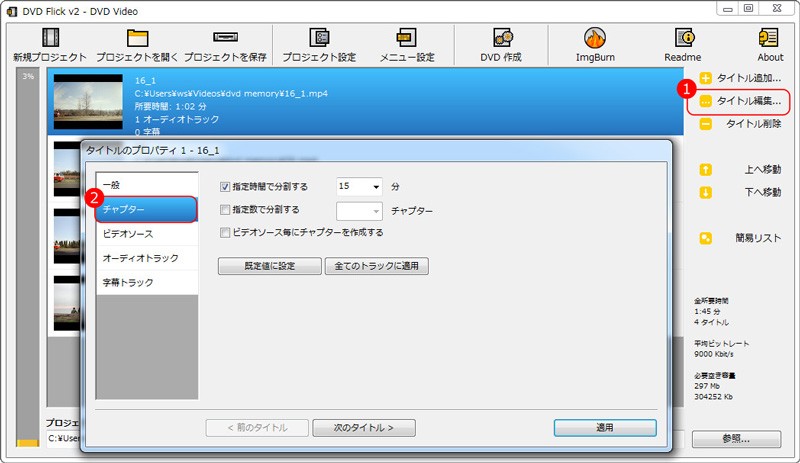Open the チャプター count dropdown
The height and width of the screenshot is (463, 800).
point(359,211)
